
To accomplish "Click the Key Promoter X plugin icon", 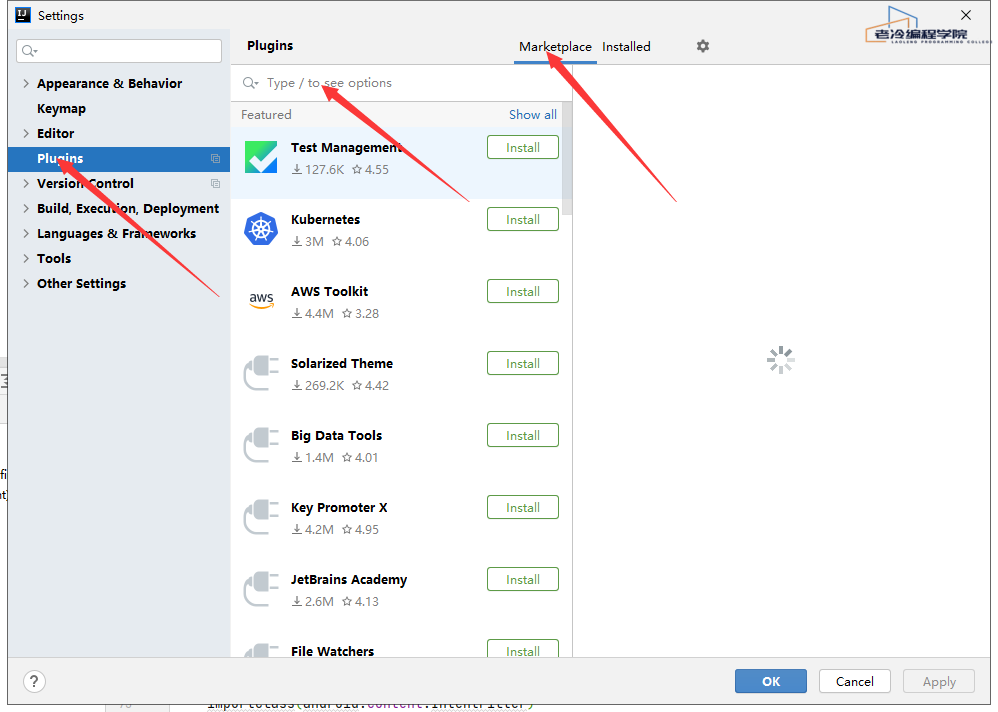I will point(262,517).
